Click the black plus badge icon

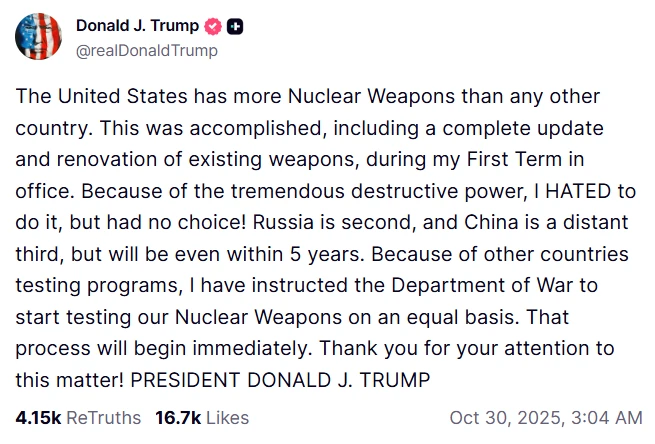(235, 27)
